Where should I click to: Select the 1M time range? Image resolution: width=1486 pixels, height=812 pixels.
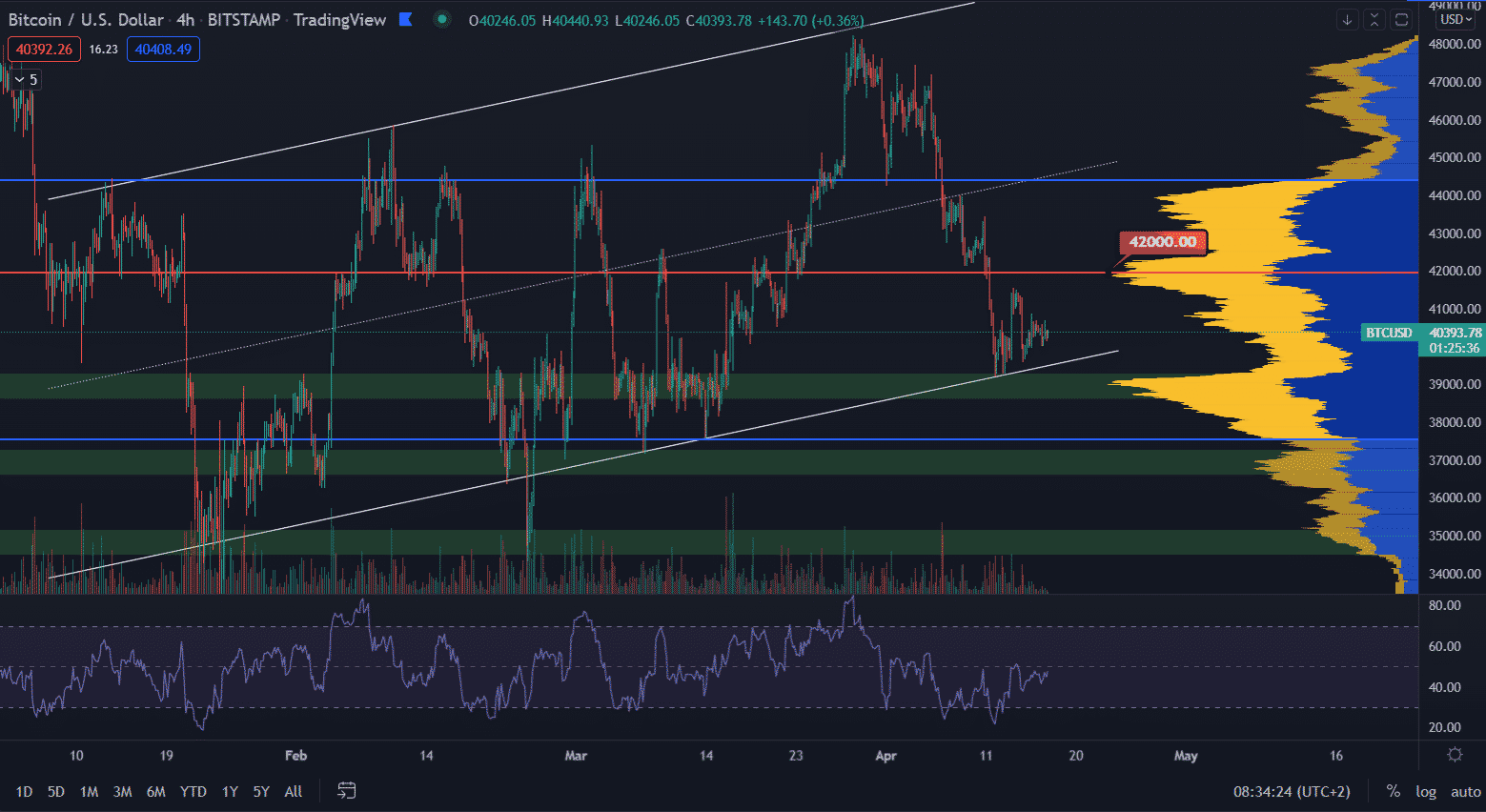89,791
